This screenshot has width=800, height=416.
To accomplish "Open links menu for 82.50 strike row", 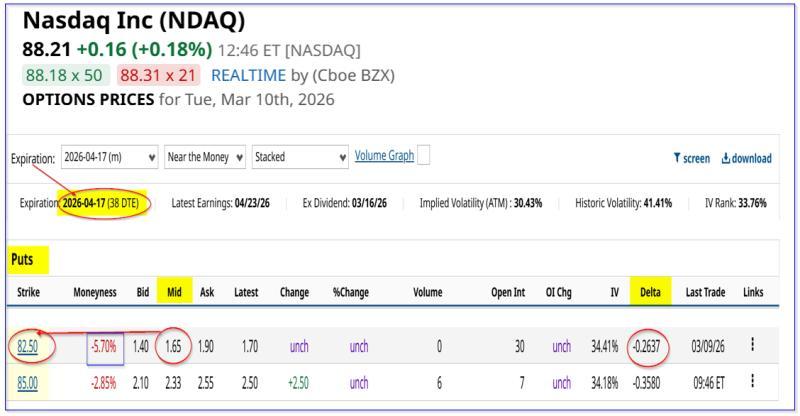I will click(x=752, y=346).
